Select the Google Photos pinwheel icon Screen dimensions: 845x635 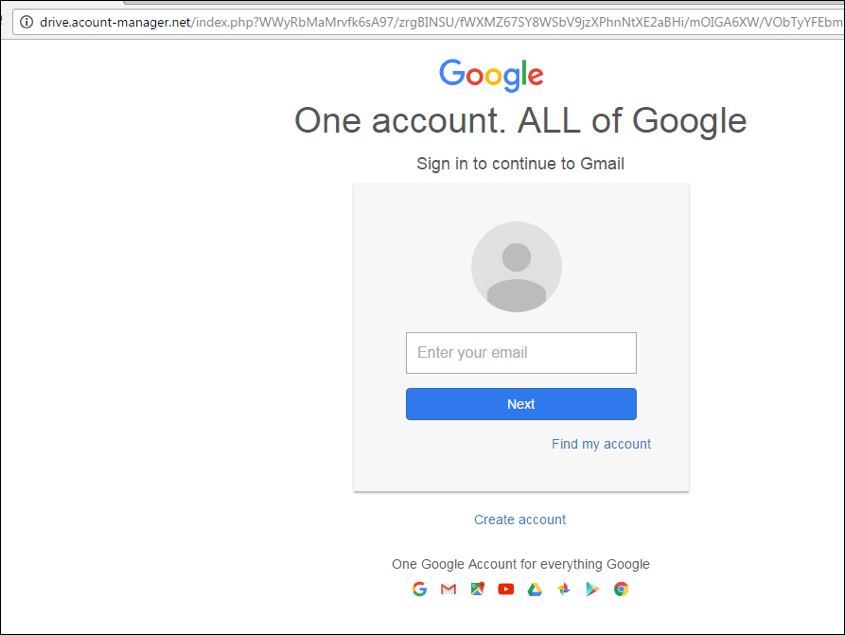pos(564,589)
